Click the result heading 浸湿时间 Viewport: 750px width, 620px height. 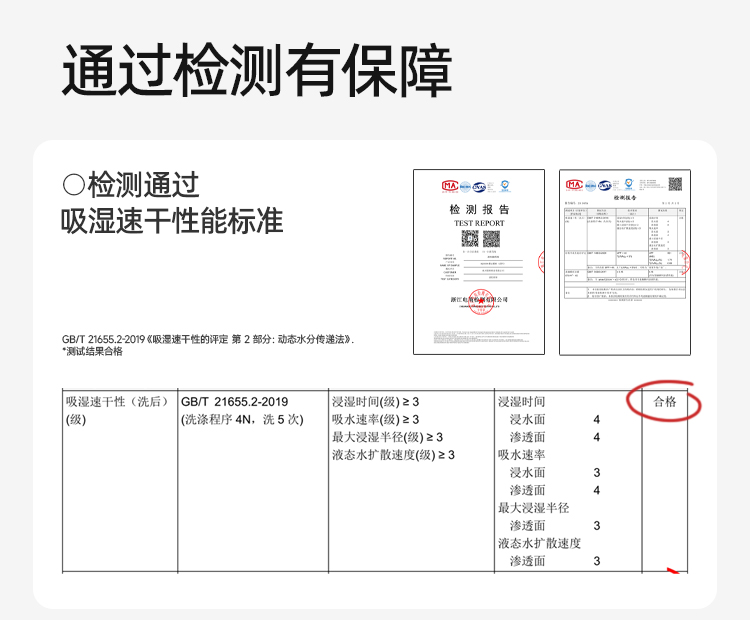pos(521,402)
